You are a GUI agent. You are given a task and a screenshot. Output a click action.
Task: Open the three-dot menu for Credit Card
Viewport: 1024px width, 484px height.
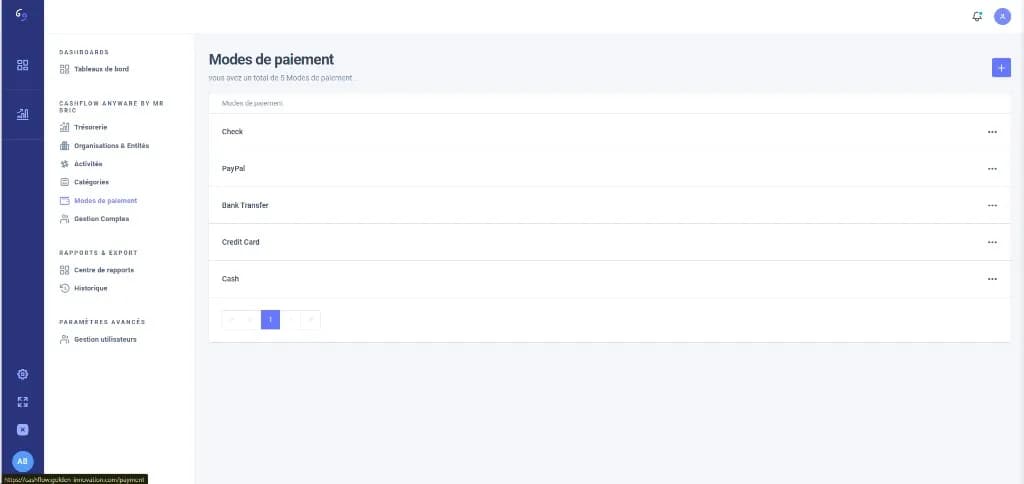point(992,242)
